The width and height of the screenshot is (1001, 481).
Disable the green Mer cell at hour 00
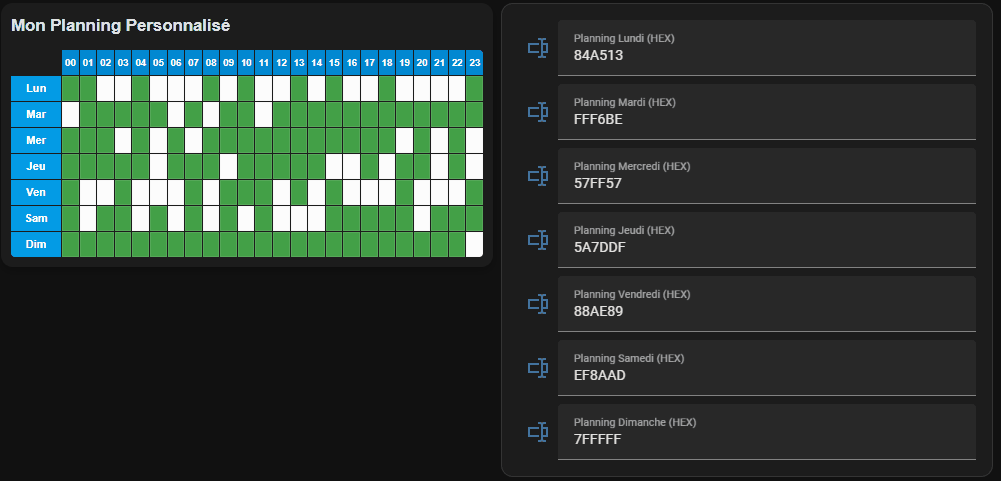click(71, 140)
